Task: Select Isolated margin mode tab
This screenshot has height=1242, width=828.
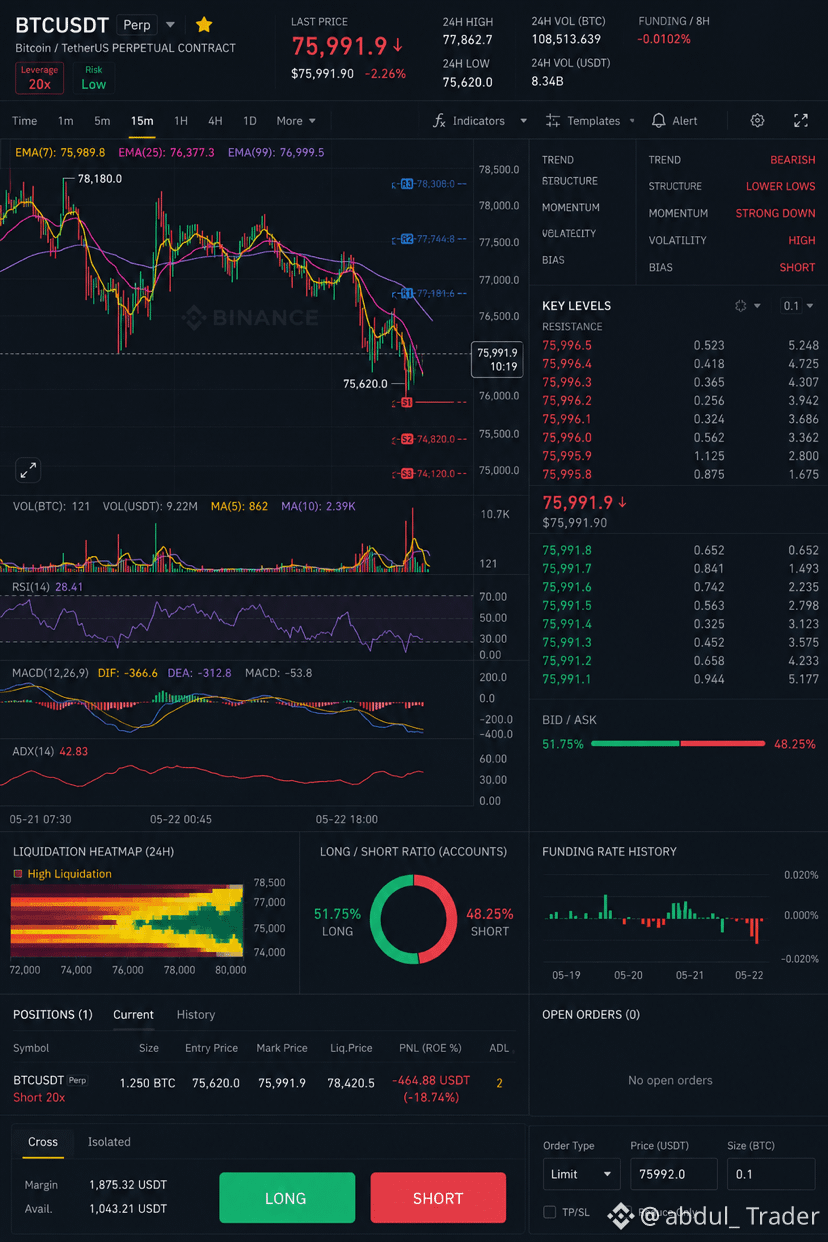Action: 109,1142
